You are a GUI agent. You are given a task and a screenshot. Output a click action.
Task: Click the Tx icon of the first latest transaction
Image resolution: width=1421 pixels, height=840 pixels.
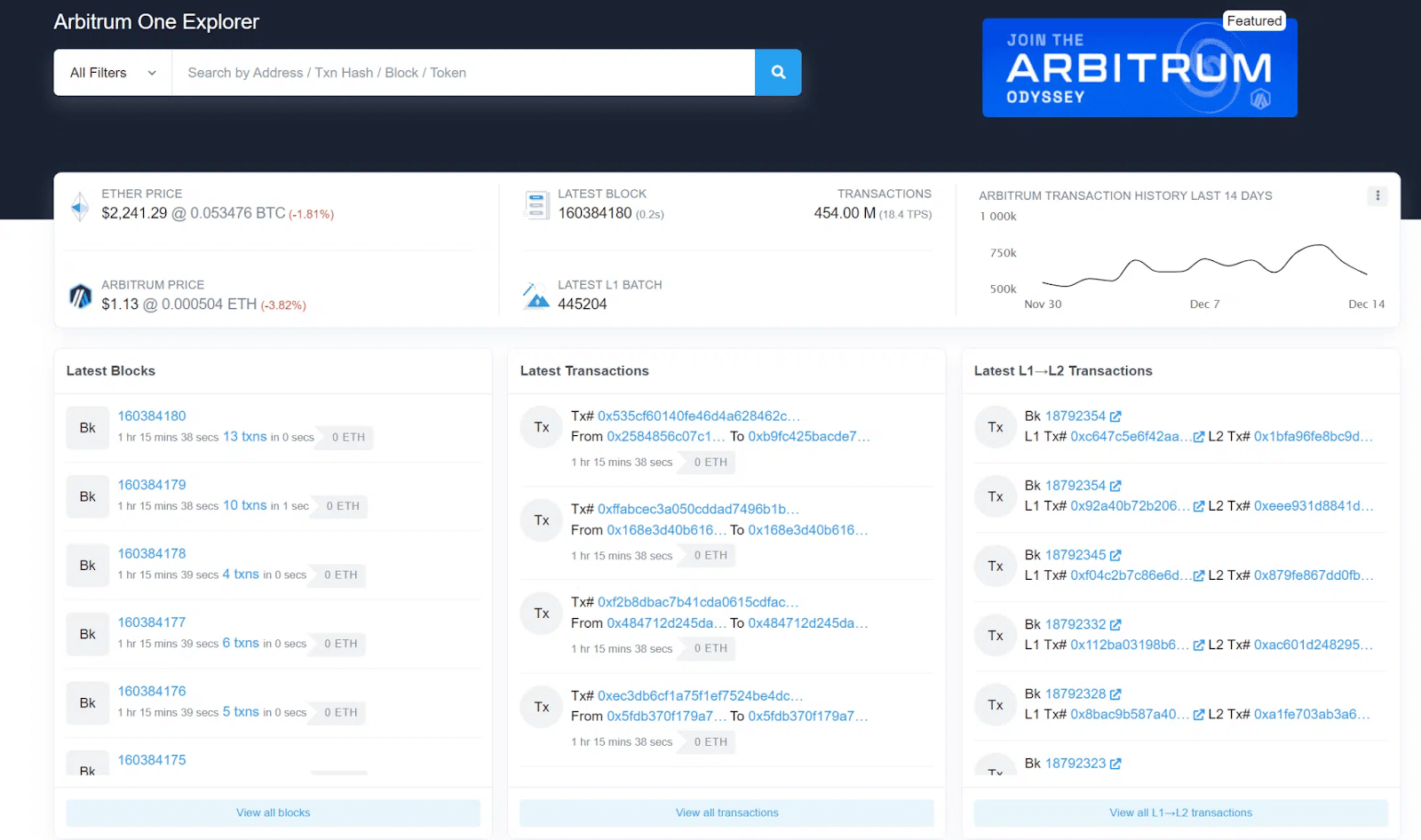(541, 427)
